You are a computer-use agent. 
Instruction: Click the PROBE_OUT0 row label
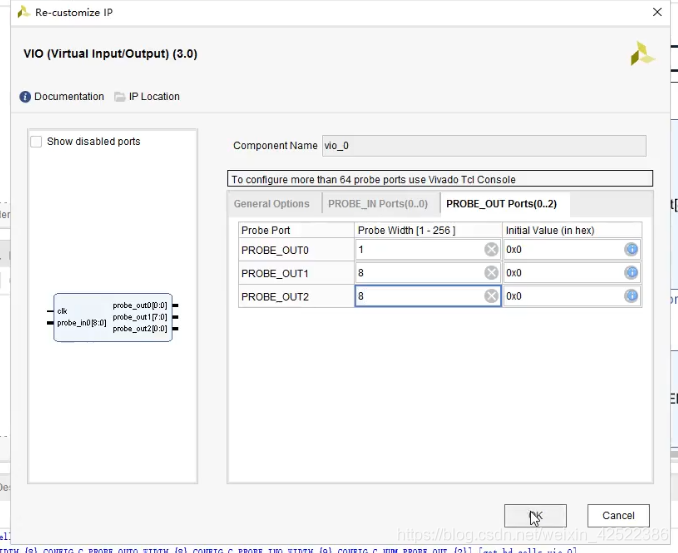tap(275, 250)
